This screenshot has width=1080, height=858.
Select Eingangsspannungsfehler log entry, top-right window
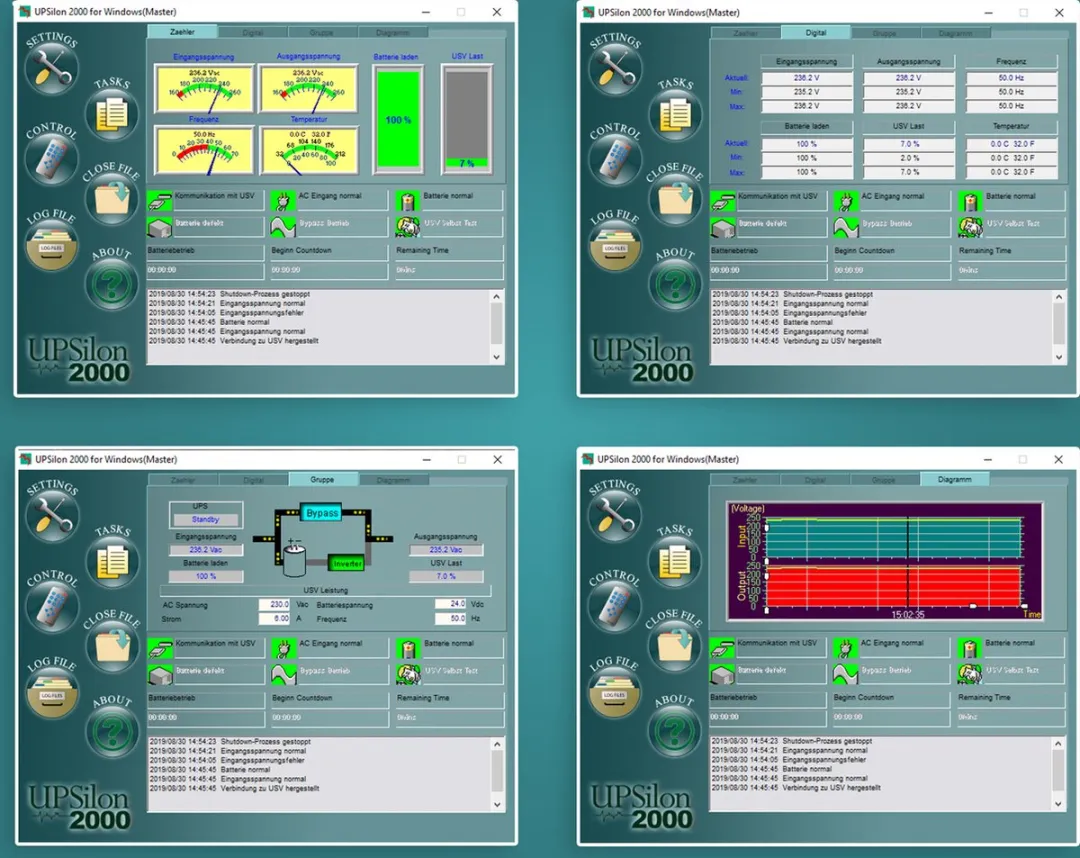[x=789, y=313]
